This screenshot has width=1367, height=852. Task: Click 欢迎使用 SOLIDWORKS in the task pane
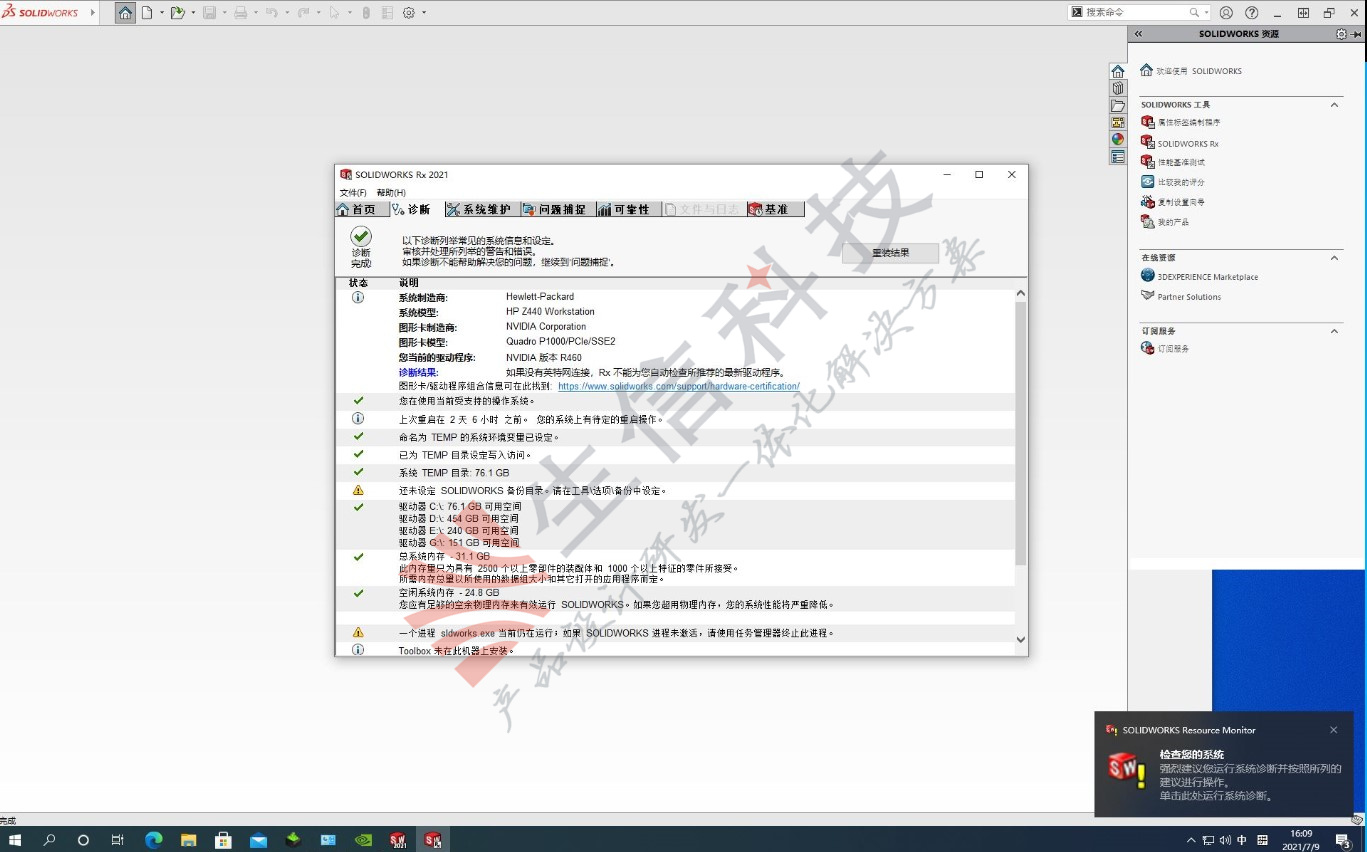(1191, 71)
